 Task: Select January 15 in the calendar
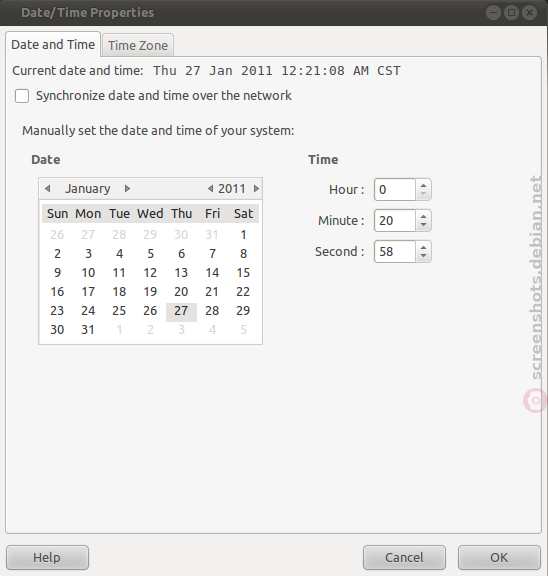(243, 273)
